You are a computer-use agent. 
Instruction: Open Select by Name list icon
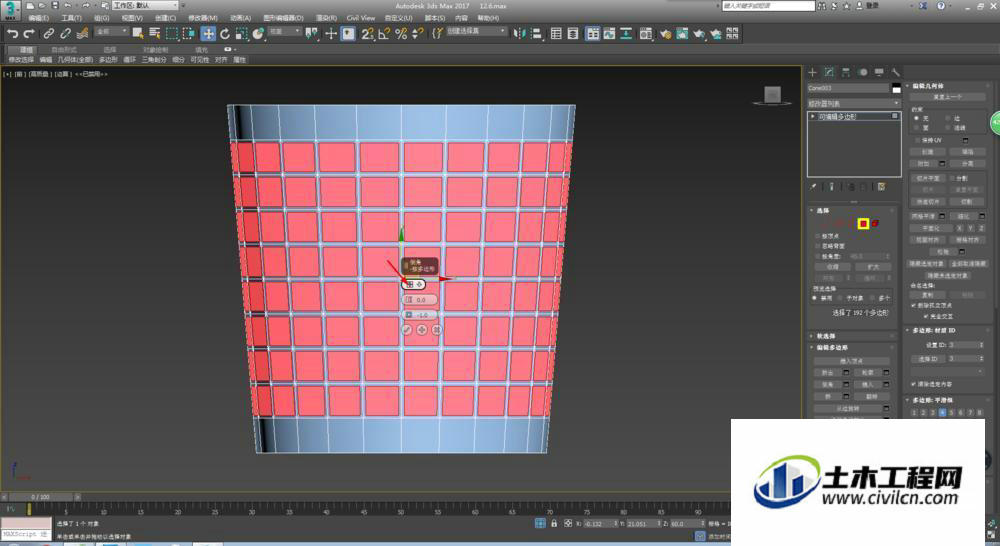point(154,34)
